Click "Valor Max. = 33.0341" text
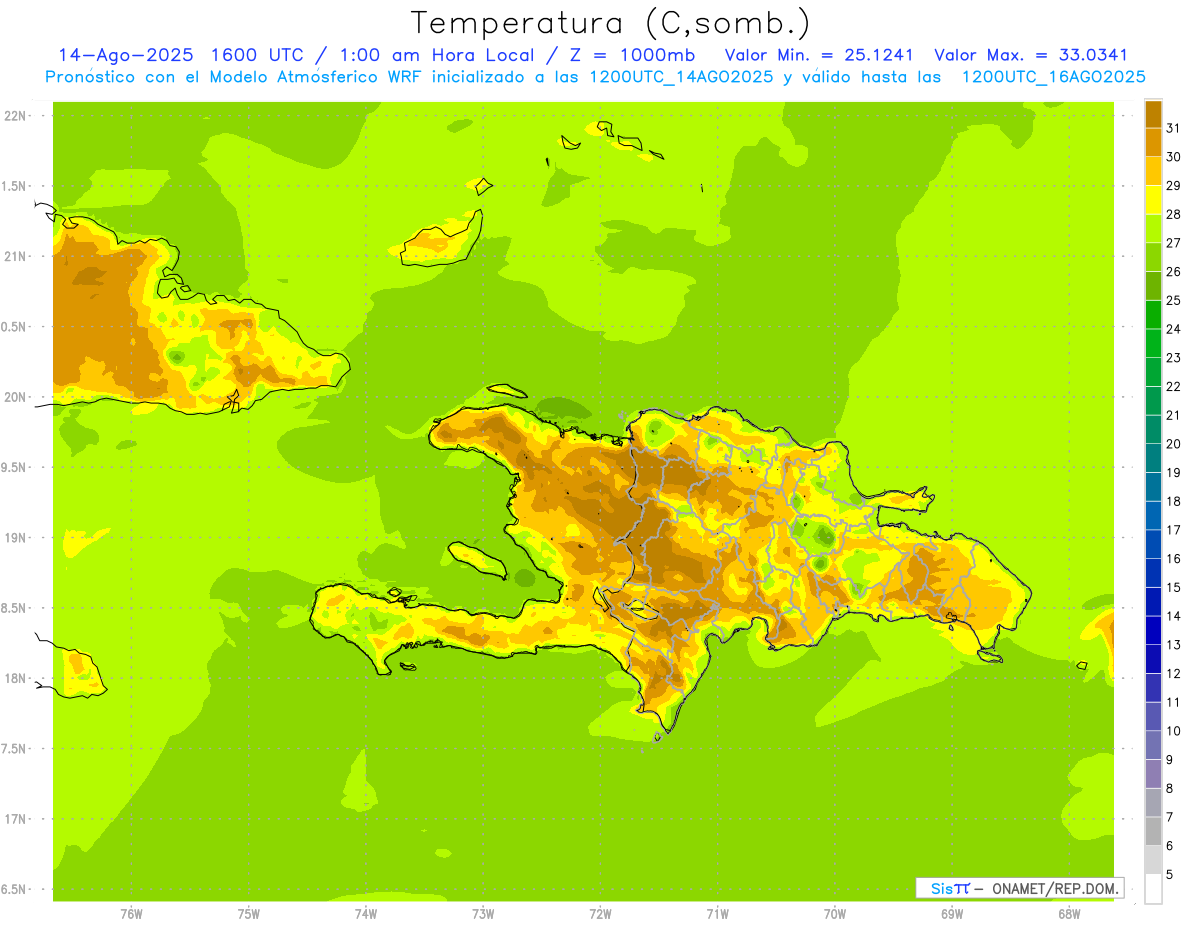 click(x=1030, y=55)
